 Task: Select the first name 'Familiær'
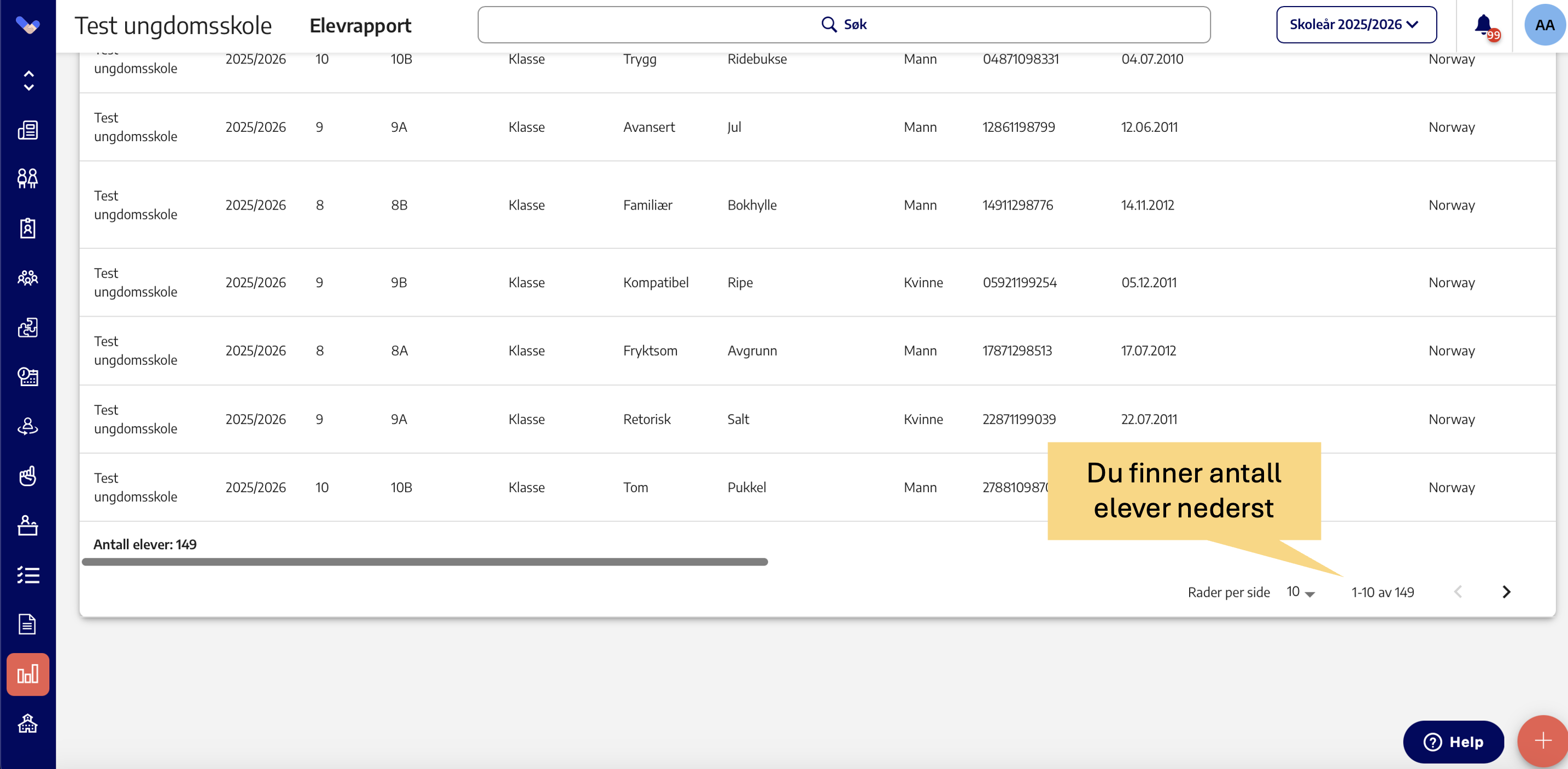[x=648, y=205]
